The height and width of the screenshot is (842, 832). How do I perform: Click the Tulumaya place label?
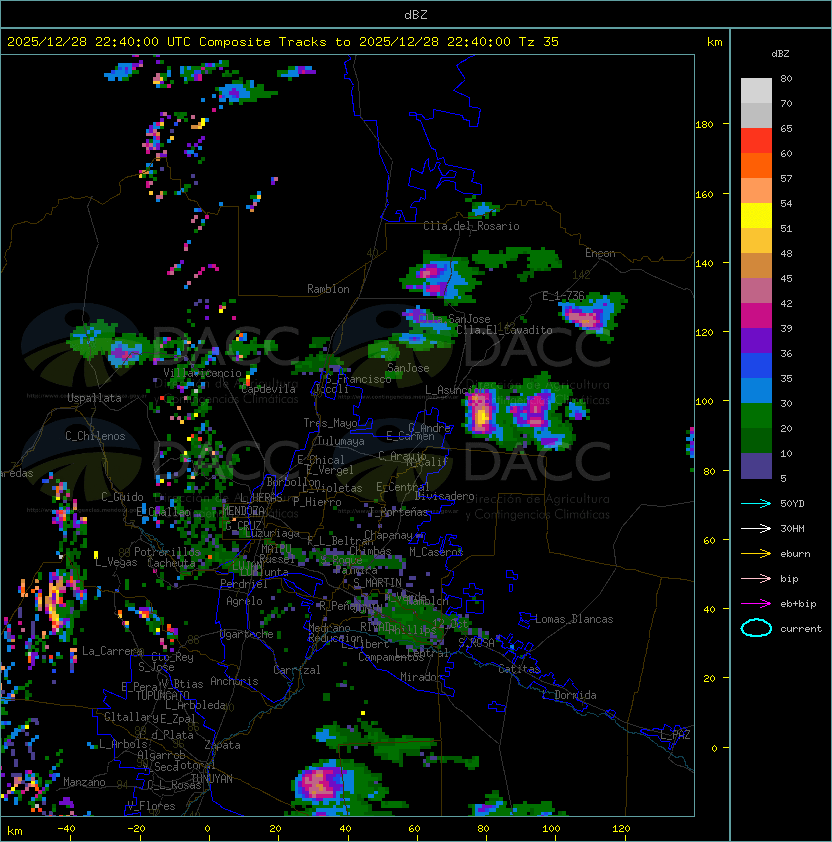[x=341, y=441]
